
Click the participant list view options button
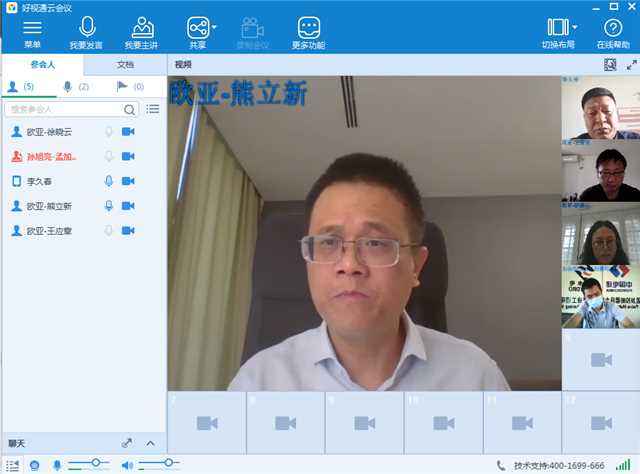(153, 109)
